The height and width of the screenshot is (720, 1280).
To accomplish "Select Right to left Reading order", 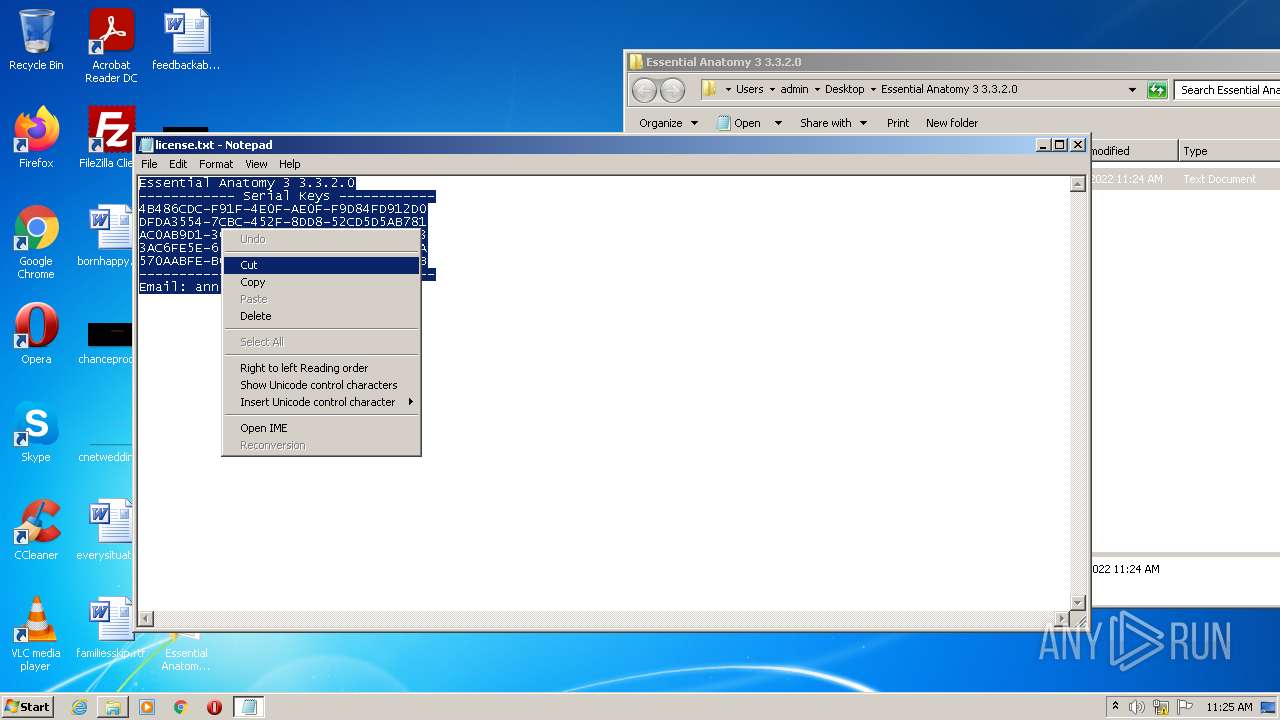I will [321, 368].
